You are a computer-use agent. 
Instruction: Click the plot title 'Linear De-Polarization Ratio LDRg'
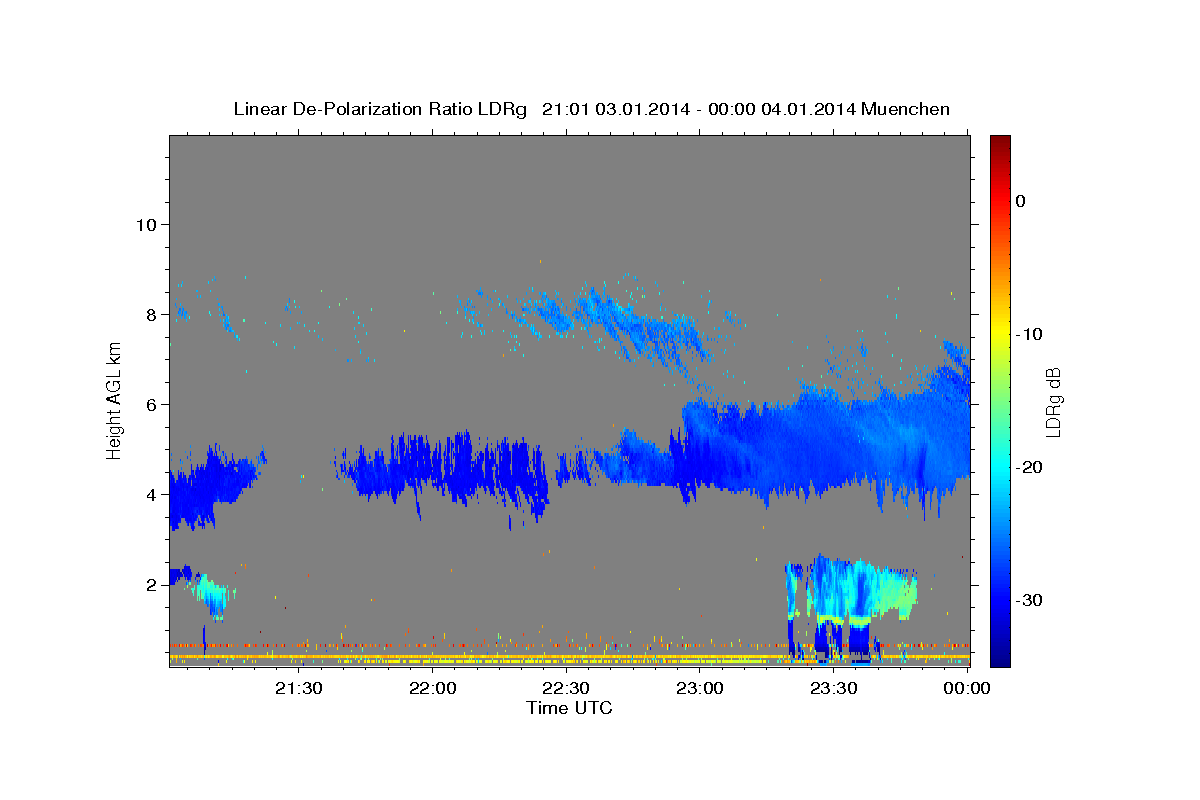pos(379,109)
